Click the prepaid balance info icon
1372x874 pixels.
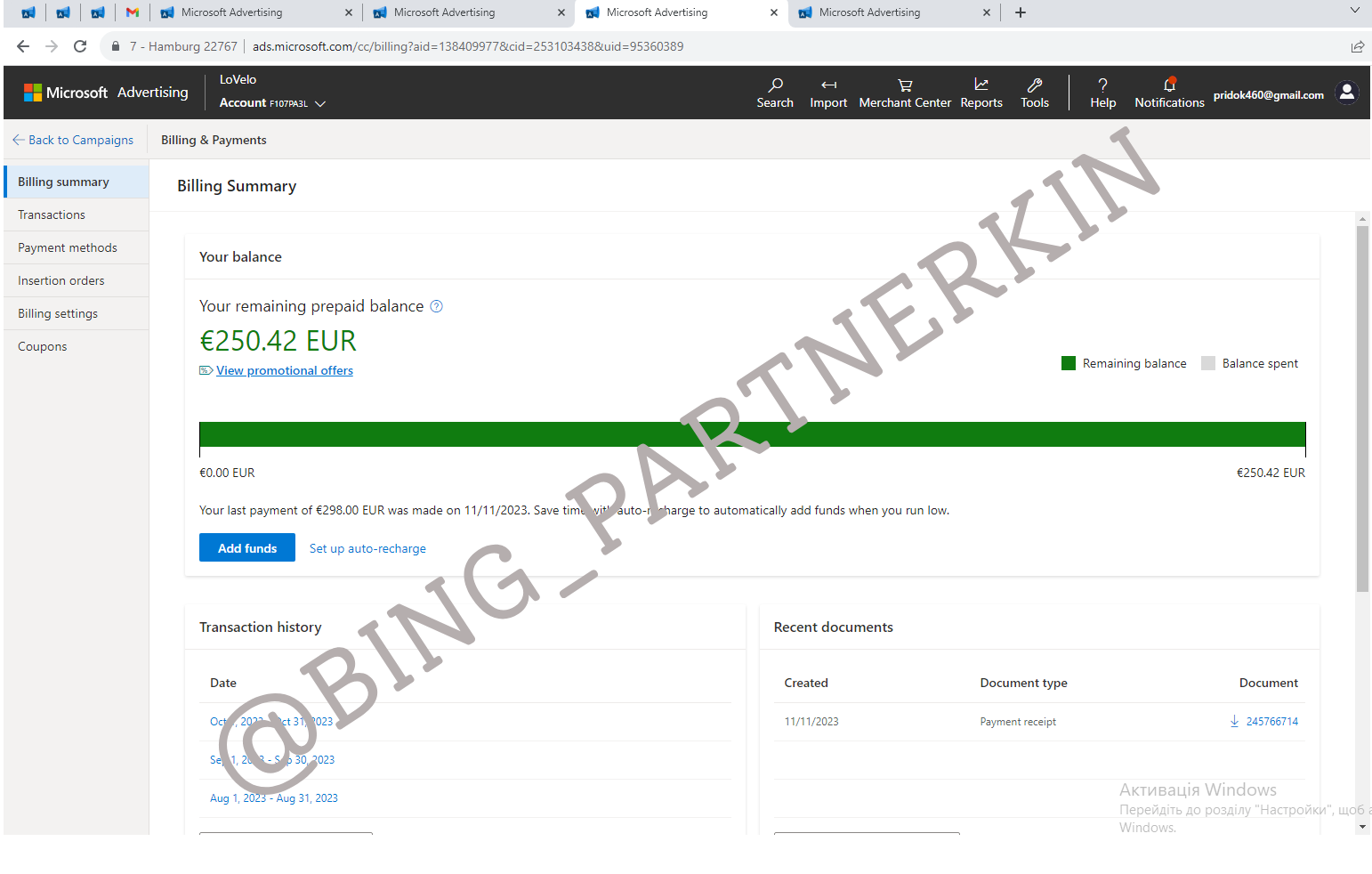point(436,306)
